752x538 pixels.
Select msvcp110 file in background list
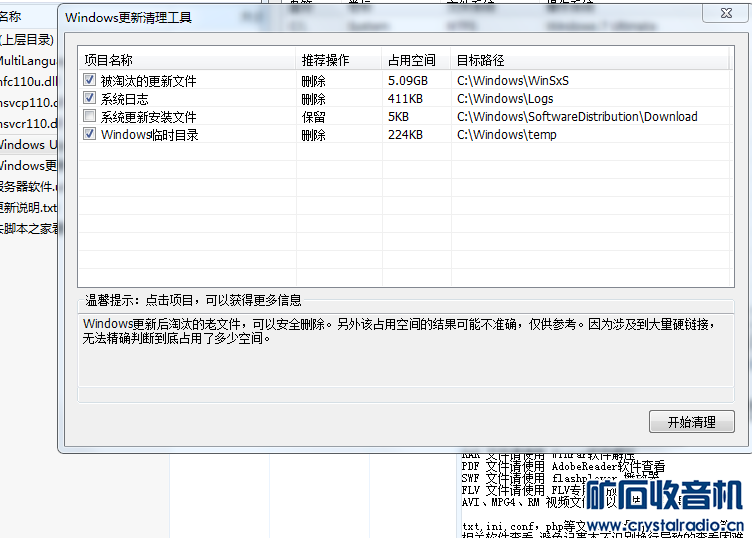pos(29,103)
